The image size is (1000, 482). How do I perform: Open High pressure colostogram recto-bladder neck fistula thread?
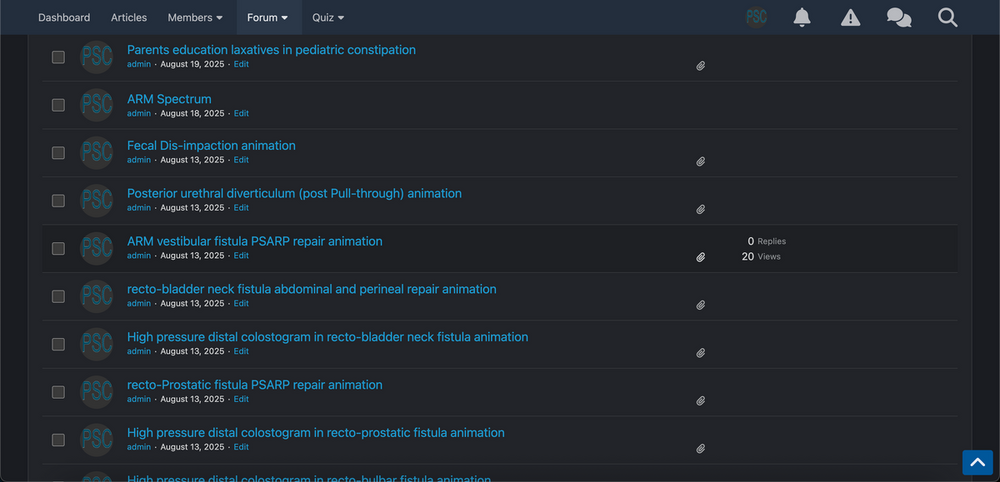327,337
